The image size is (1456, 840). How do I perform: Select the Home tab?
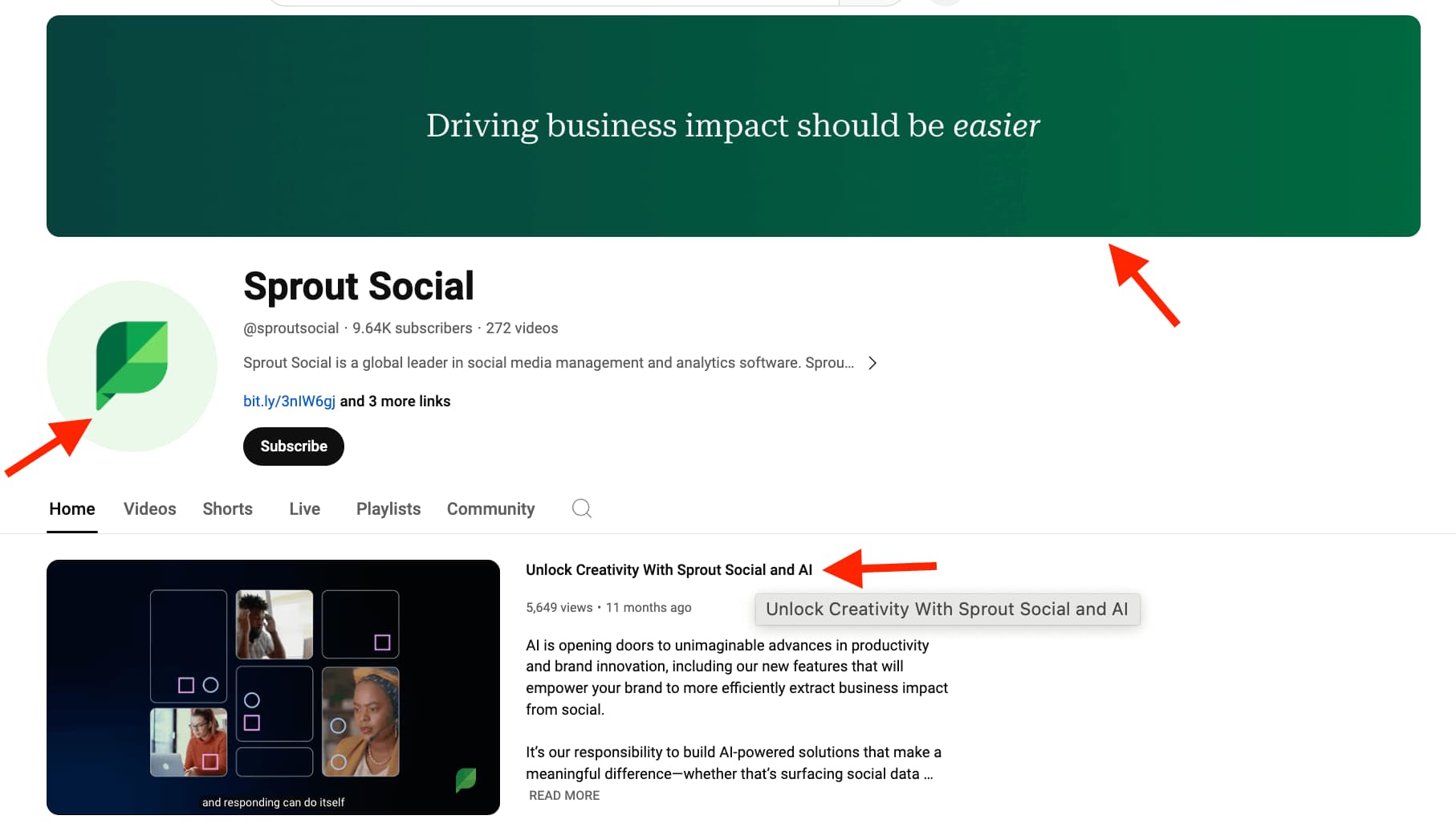(71, 508)
